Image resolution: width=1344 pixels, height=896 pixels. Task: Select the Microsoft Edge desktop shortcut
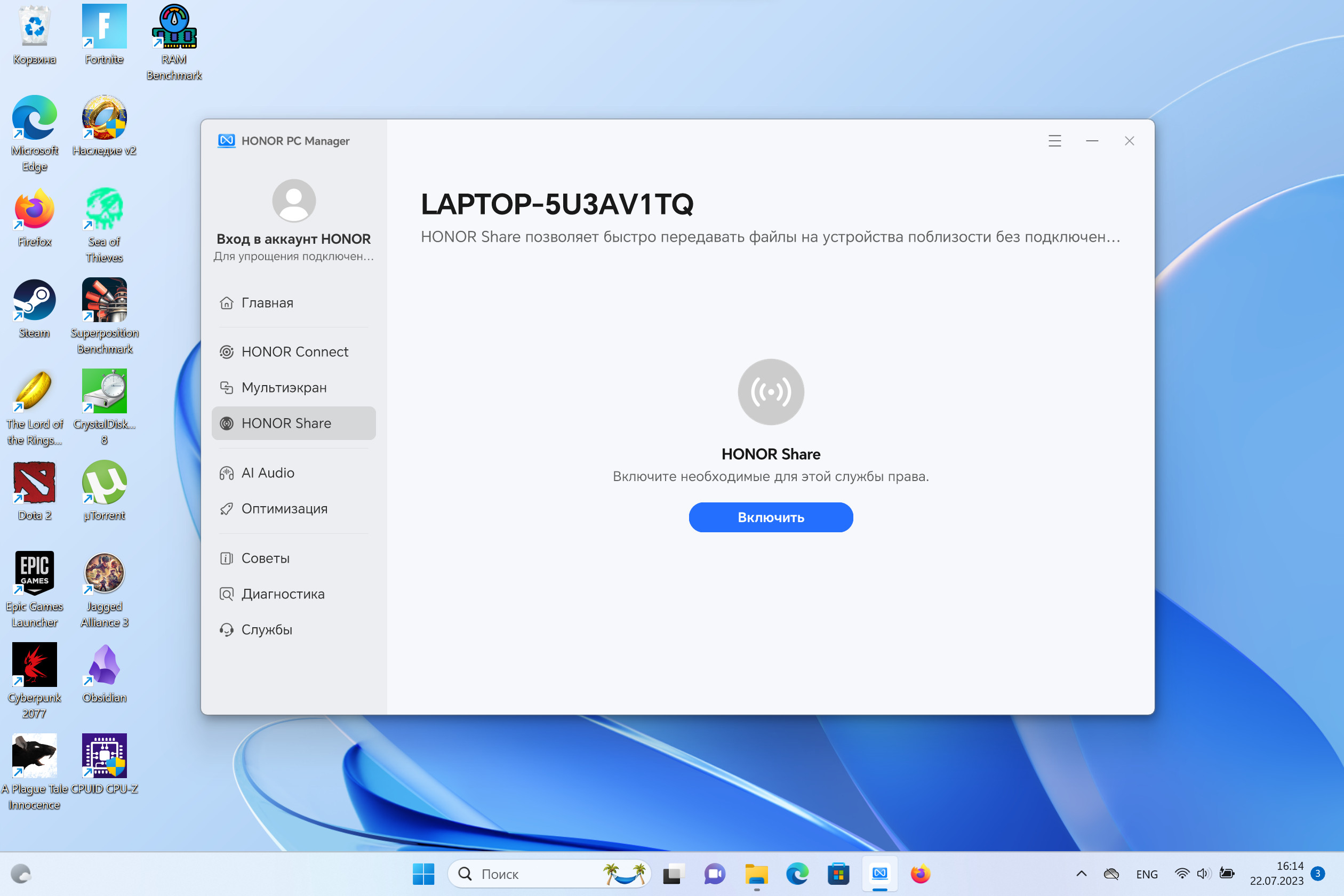click(34, 134)
